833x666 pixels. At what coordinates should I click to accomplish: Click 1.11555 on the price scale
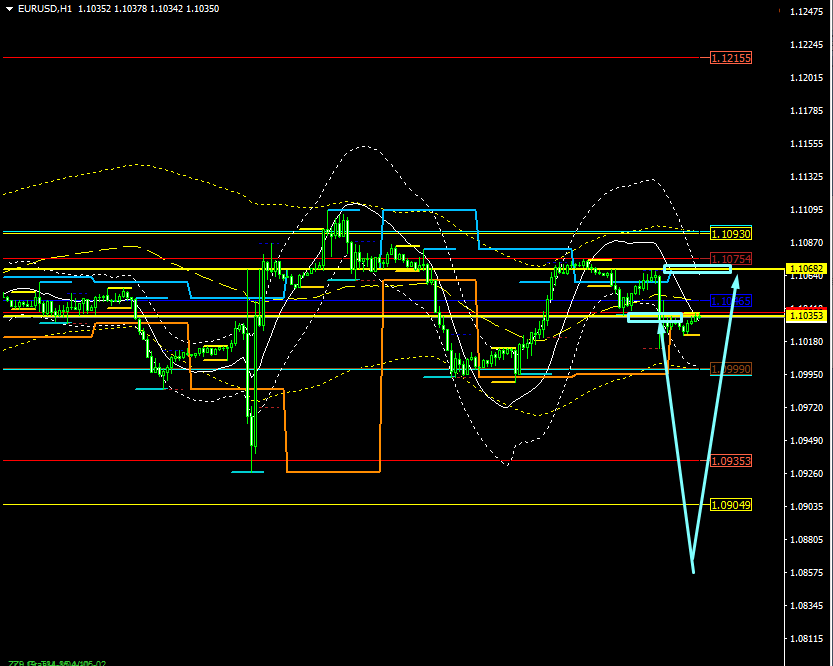point(806,143)
